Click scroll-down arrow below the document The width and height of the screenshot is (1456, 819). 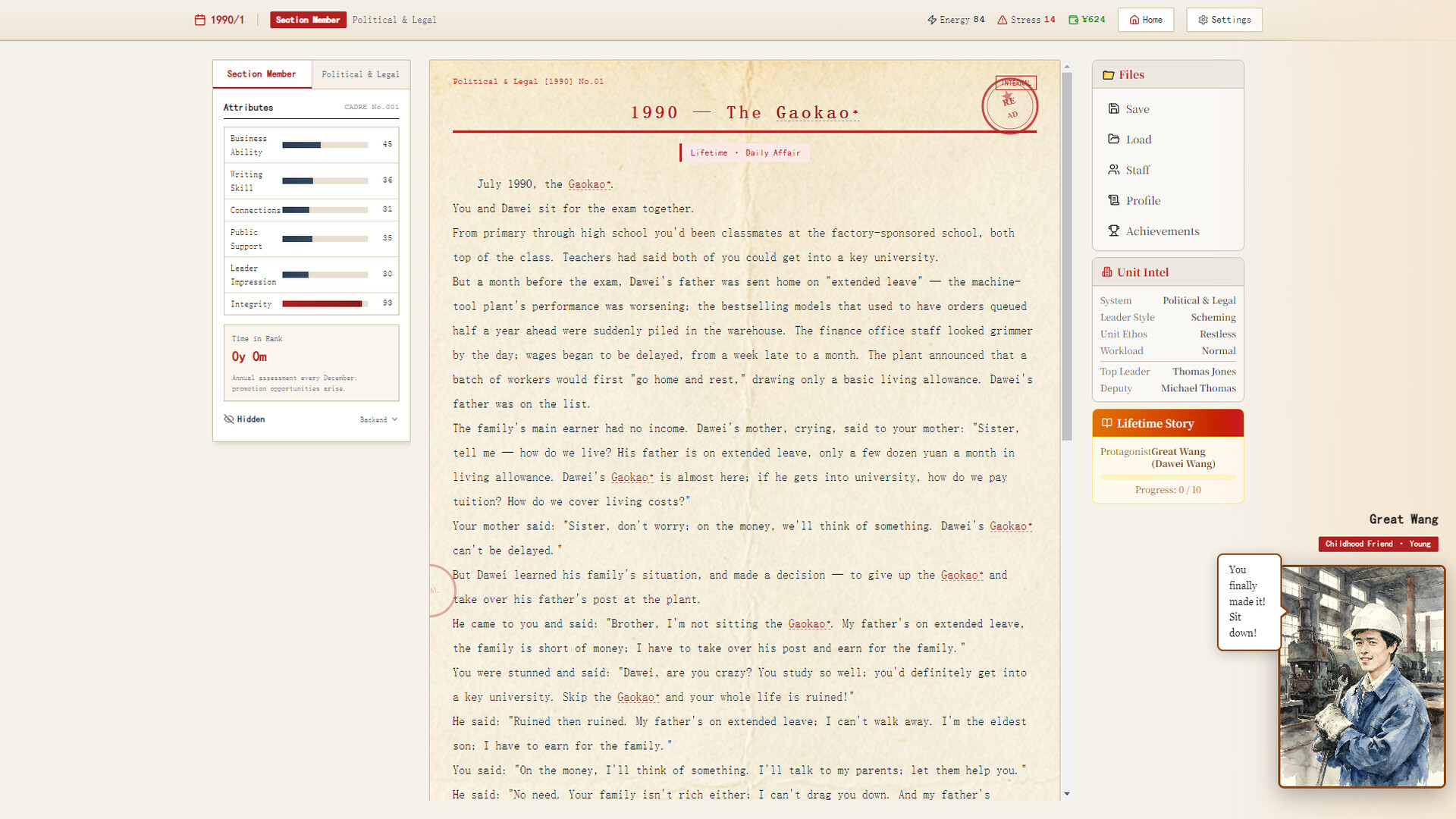pyautogui.click(x=1067, y=794)
